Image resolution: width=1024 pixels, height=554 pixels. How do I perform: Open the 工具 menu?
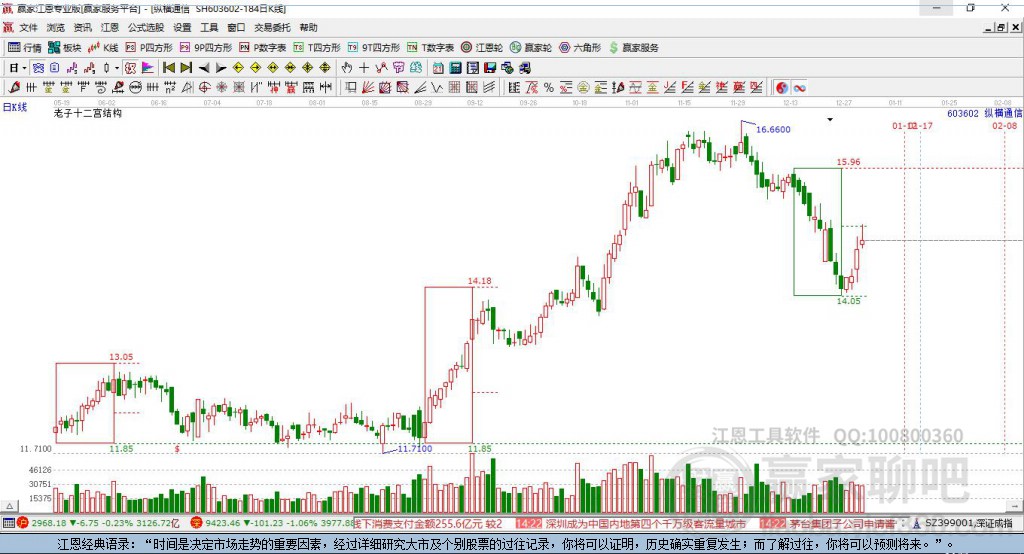209,27
